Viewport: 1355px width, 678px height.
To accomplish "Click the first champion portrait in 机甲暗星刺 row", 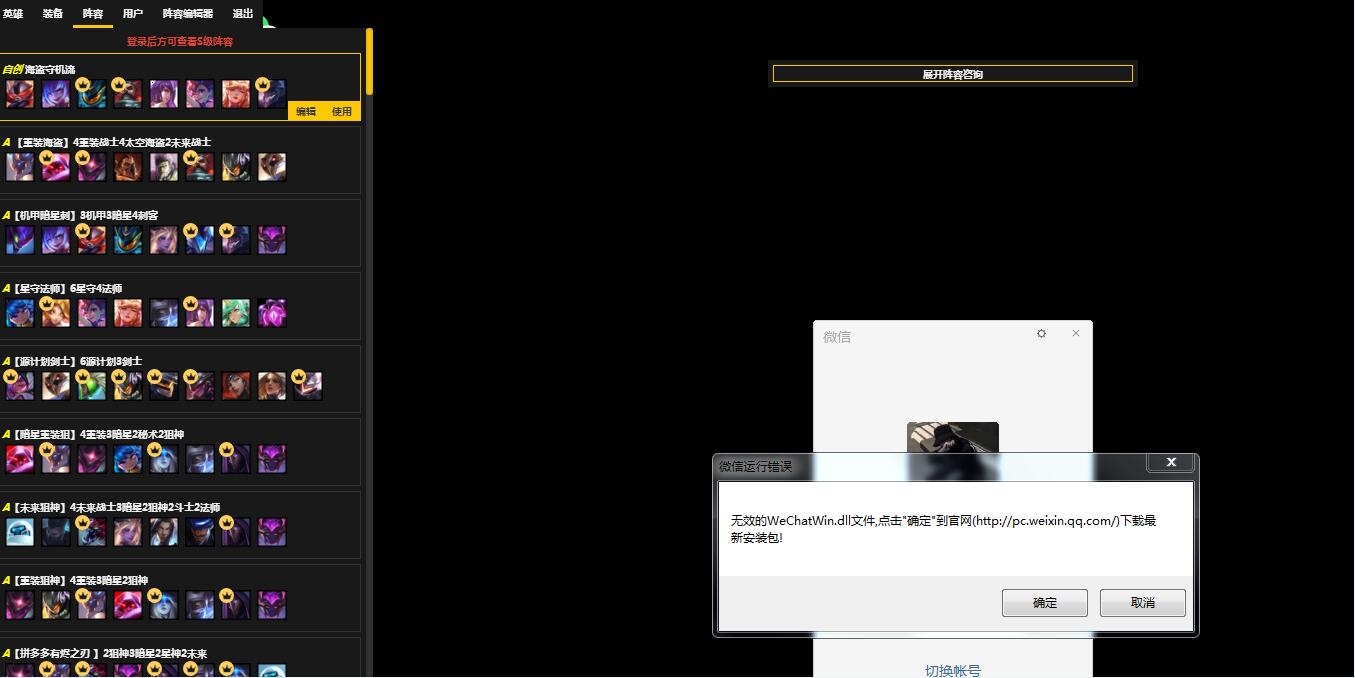I will pyautogui.click(x=20, y=240).
